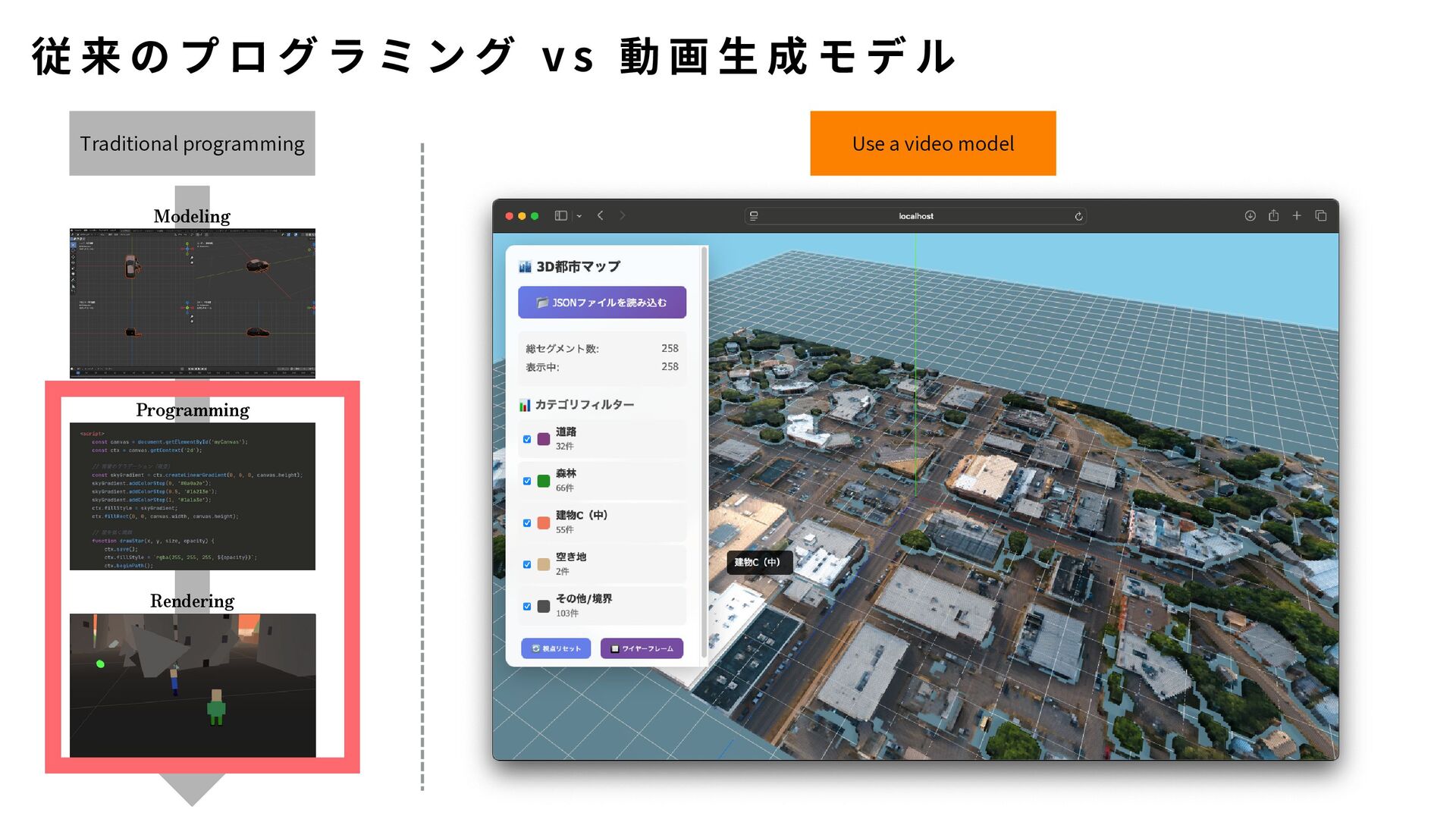Click the browser forward arrow
This screenshot has width=1456, height=819.
(x=623, y=216)
